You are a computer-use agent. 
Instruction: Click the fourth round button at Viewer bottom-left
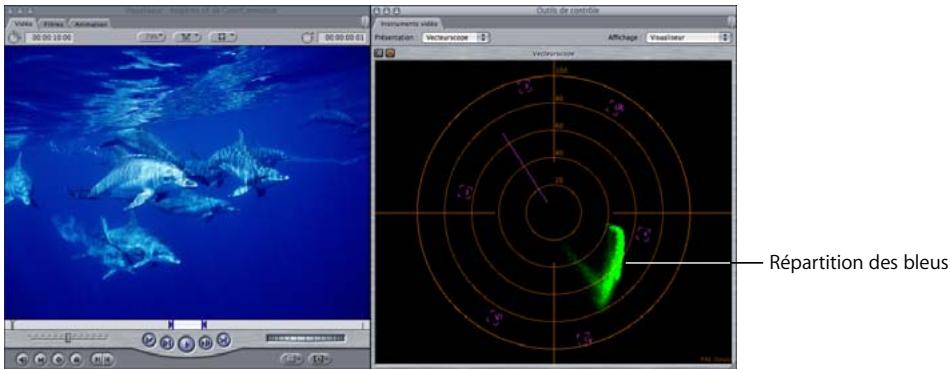[76, 359]
